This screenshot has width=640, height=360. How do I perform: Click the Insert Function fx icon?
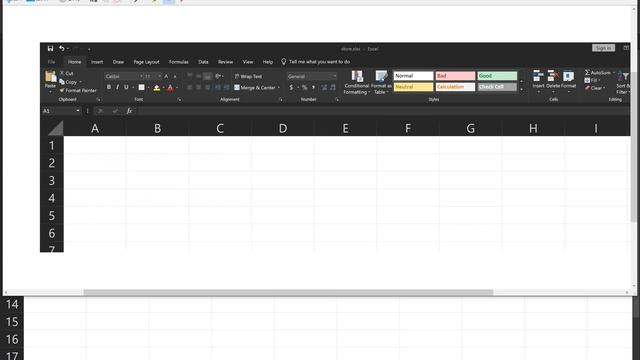[129, 111]
